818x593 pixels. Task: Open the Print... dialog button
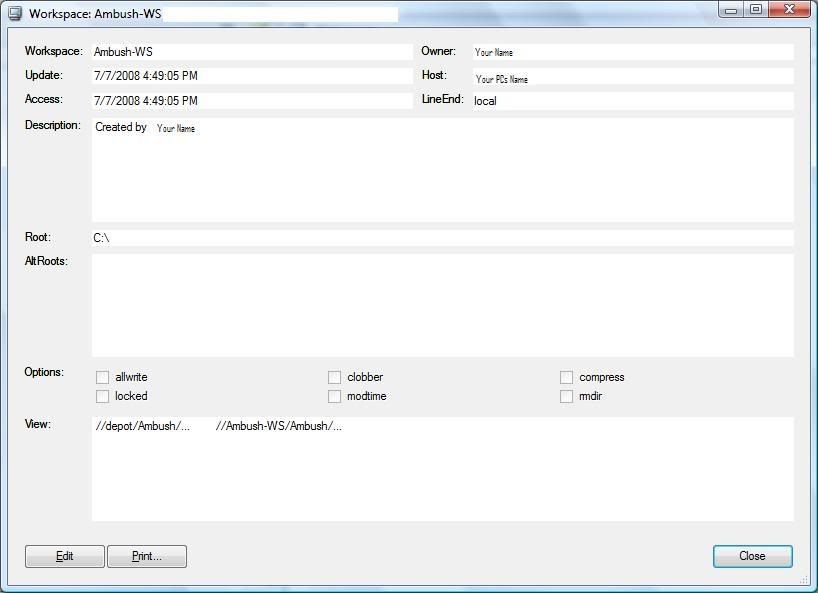(147, 556)
